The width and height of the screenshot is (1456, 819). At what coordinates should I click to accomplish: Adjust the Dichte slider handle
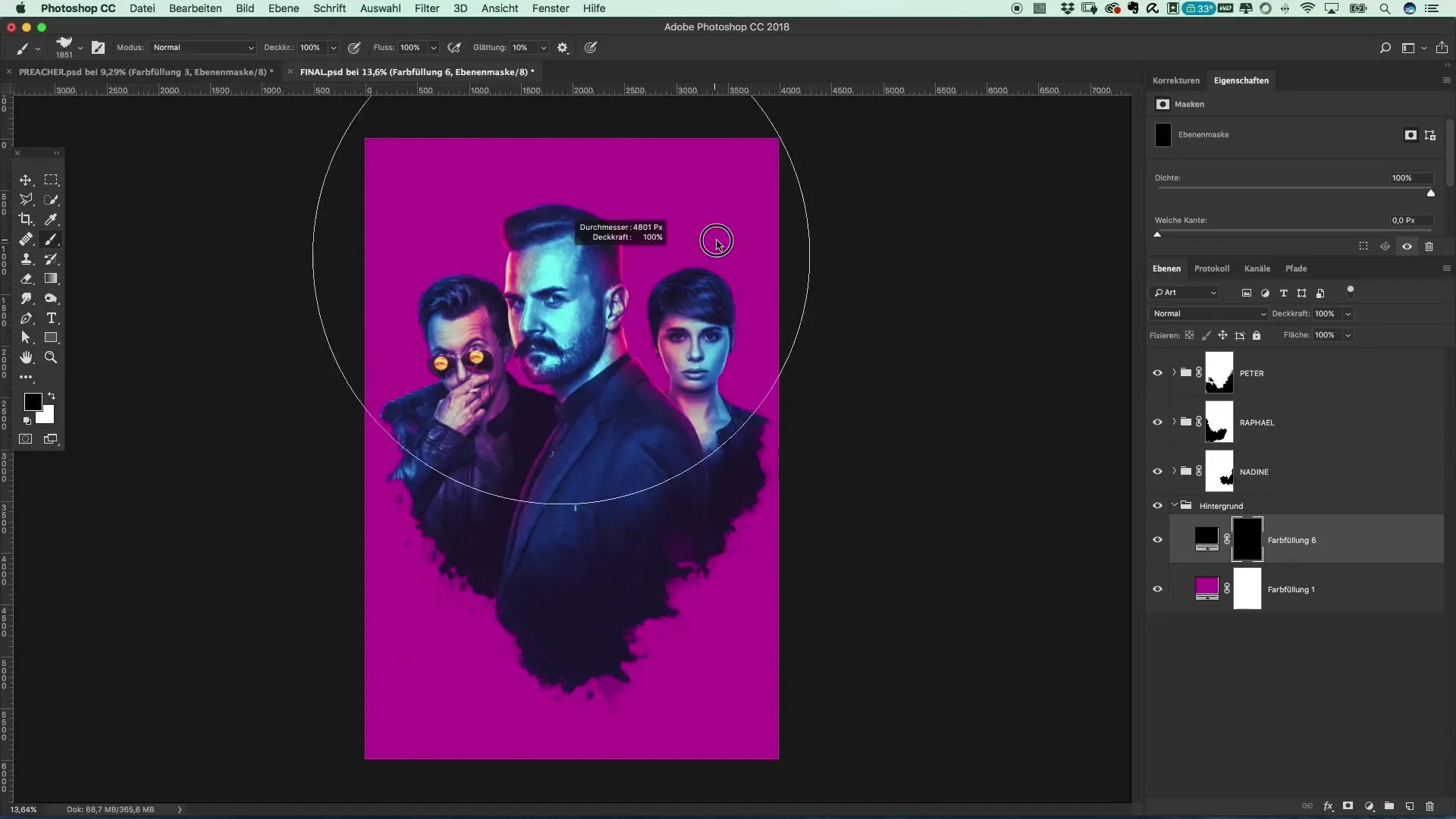tap(1431, 193)
